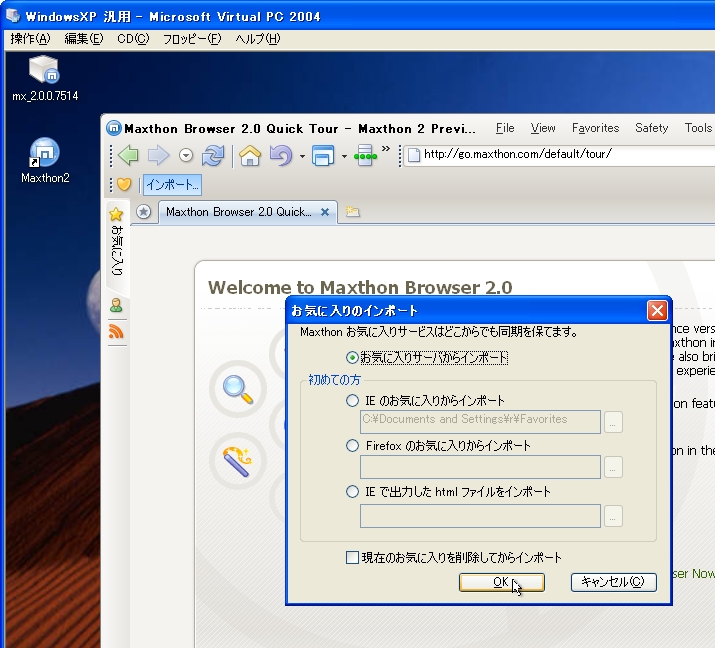Click browse button beside html file field

(x=613, y=516)
